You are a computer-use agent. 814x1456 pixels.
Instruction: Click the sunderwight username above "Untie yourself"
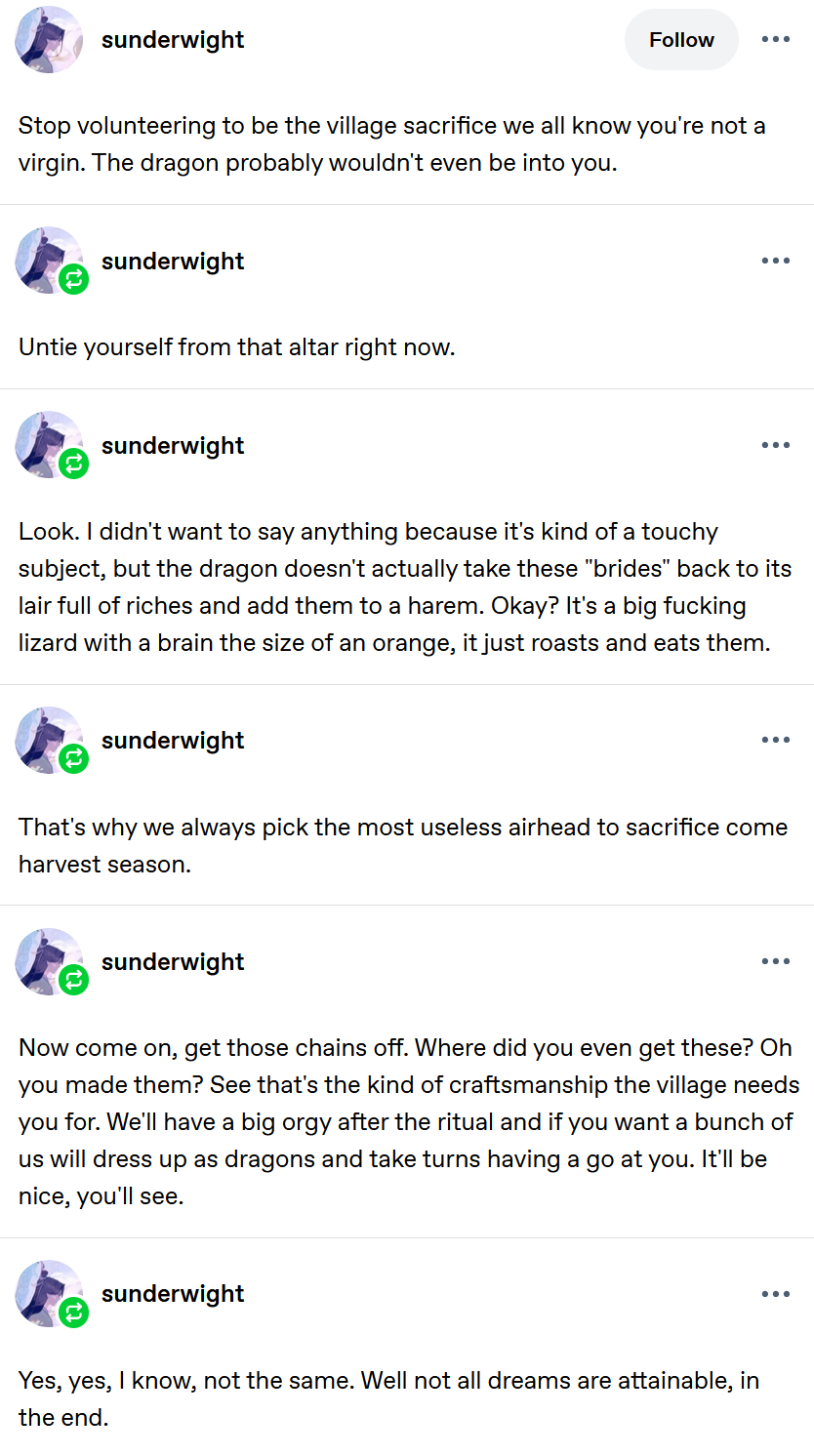(173, 262)
